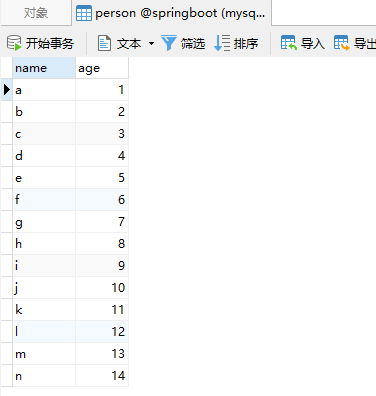Open filter via 筛选 label
Viewport: 376px width, 396px height.
coord(193,44)
